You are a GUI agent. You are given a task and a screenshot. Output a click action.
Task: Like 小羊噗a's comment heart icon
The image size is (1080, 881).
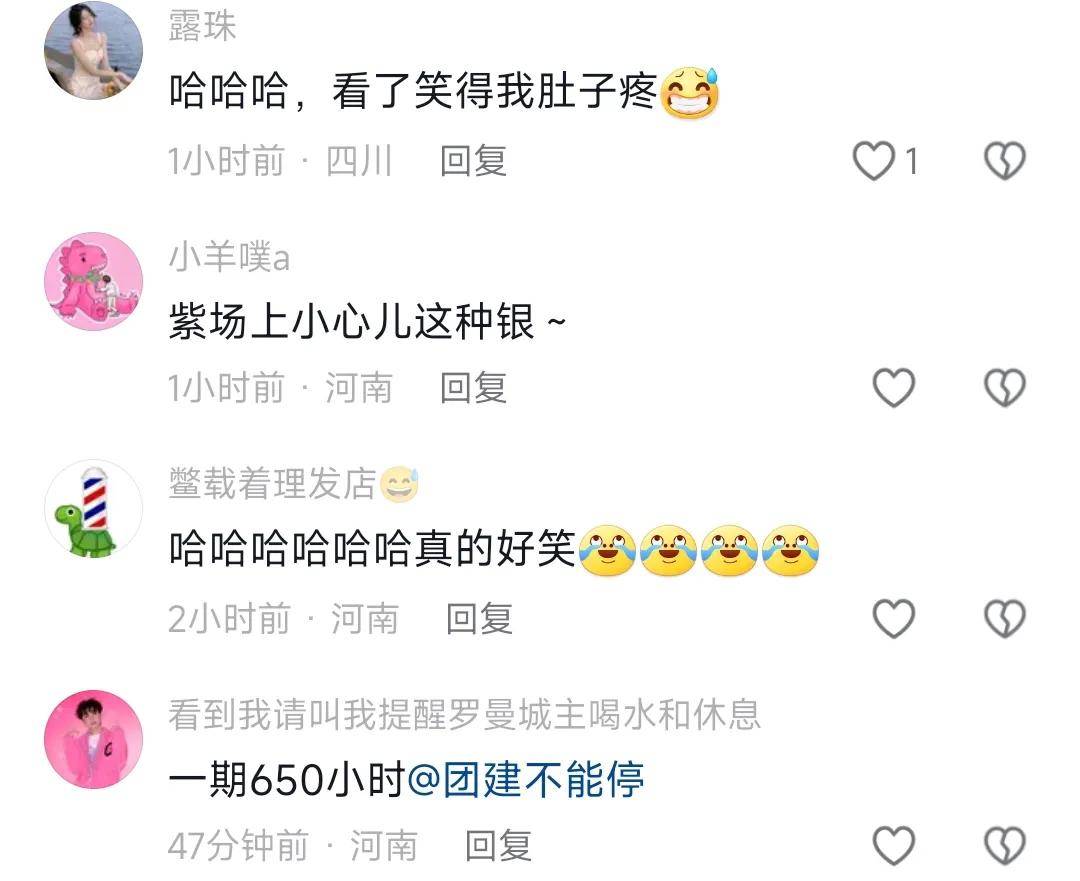[x=893, y=387]
